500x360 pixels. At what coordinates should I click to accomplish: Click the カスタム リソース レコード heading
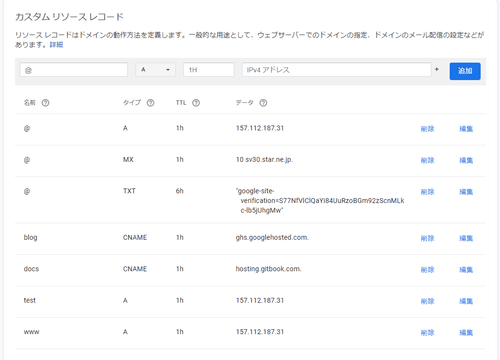[69, 17]
